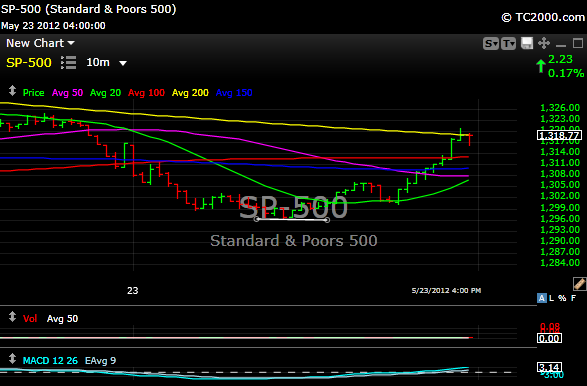Open the New Chart dropdown menu

40,43
